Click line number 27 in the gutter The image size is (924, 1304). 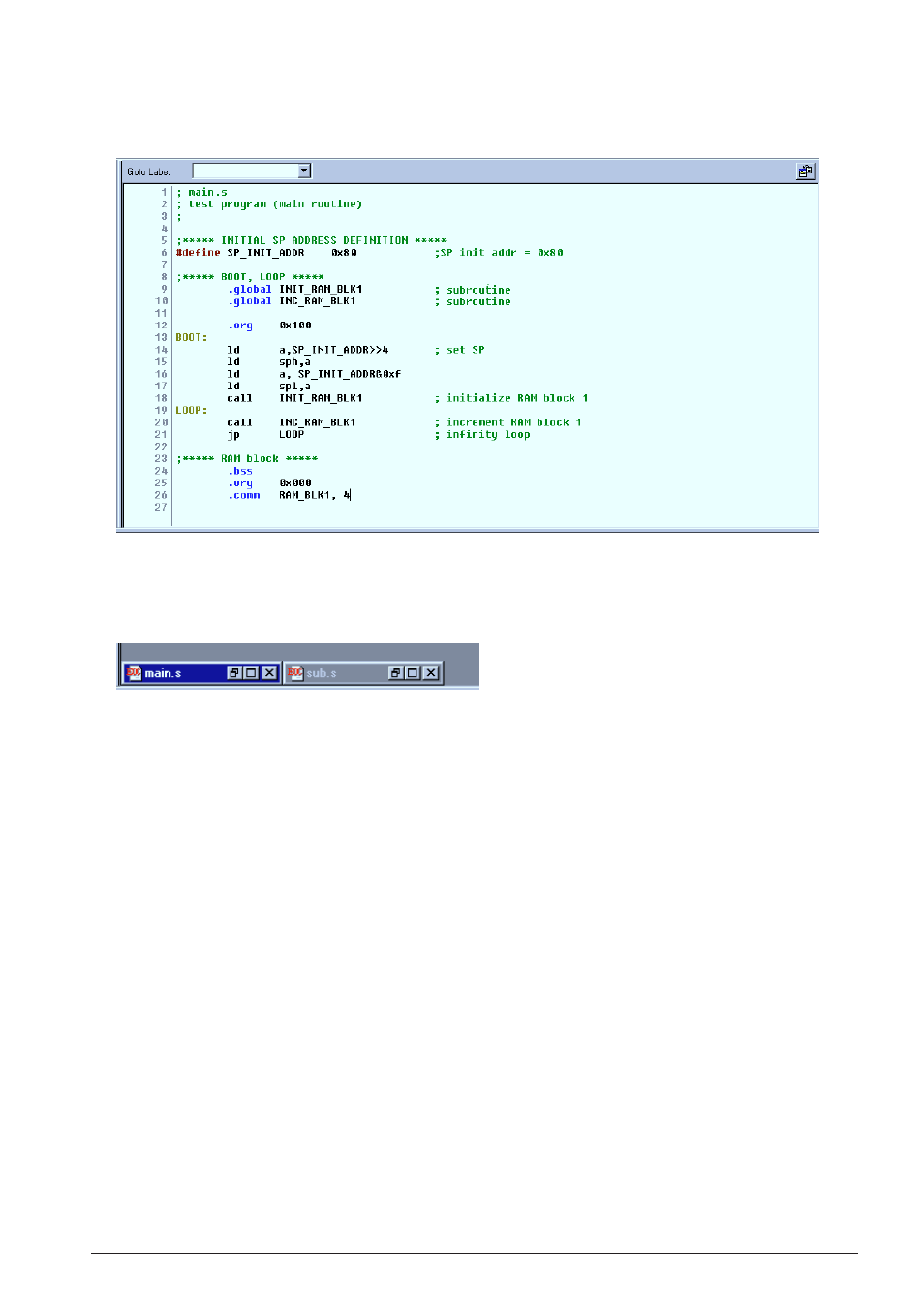161,507
